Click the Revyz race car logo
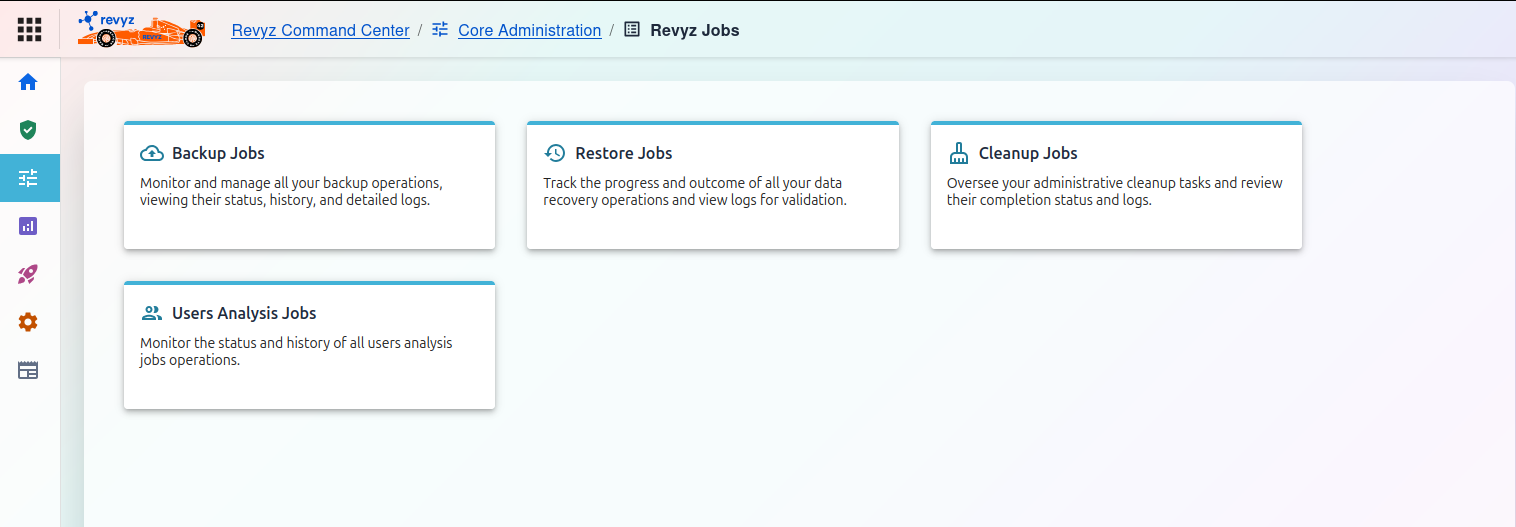Image resolution: width=1516 pixels, height=527 pixels. 141,30
